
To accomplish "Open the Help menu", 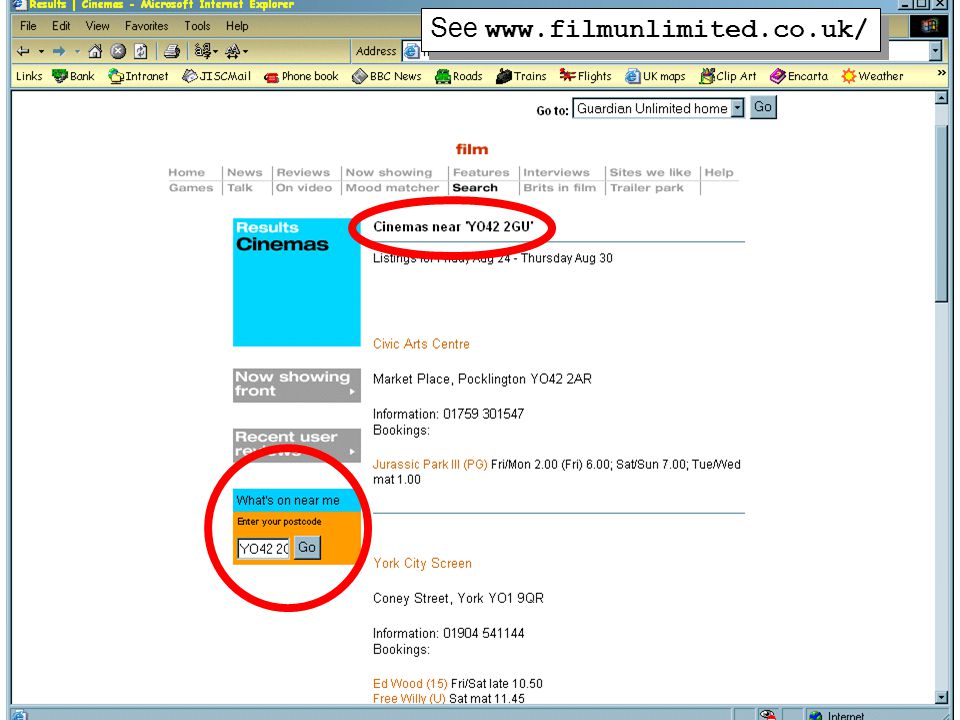I will [x=237, y=26].
